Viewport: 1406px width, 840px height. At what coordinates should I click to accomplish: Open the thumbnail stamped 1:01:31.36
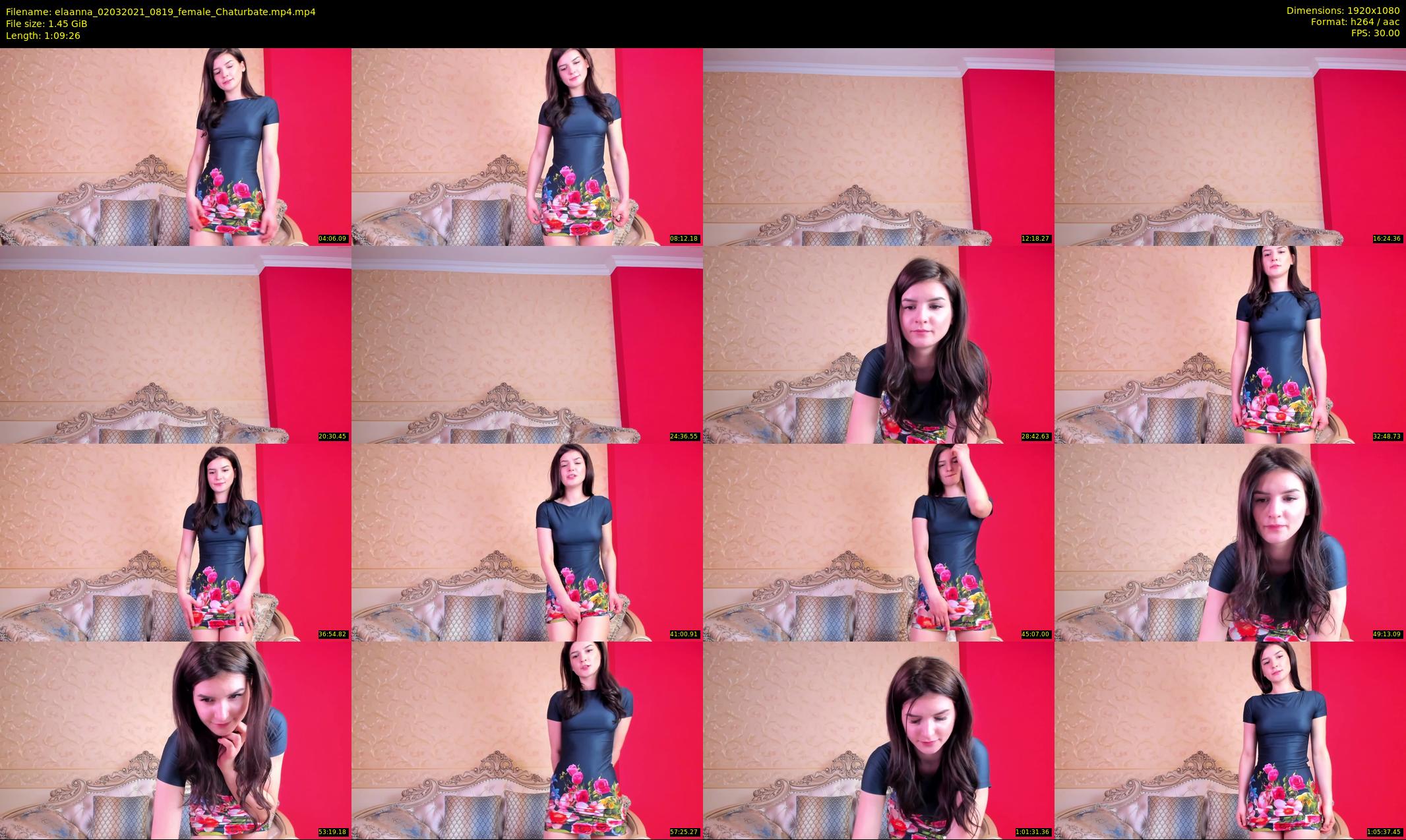tap(878, 740)
